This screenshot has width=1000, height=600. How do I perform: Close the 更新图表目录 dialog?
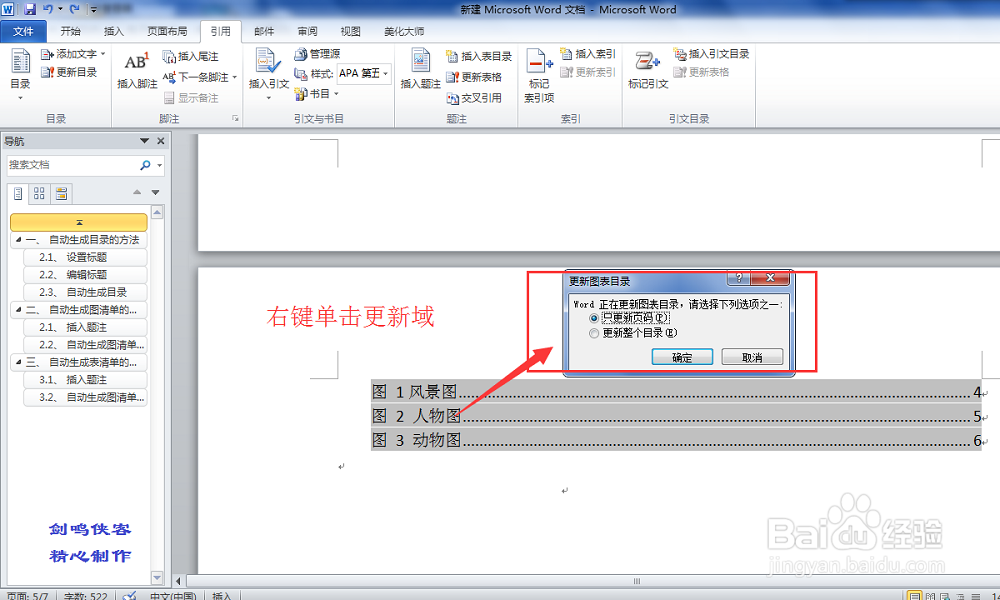tap(770, 278)
